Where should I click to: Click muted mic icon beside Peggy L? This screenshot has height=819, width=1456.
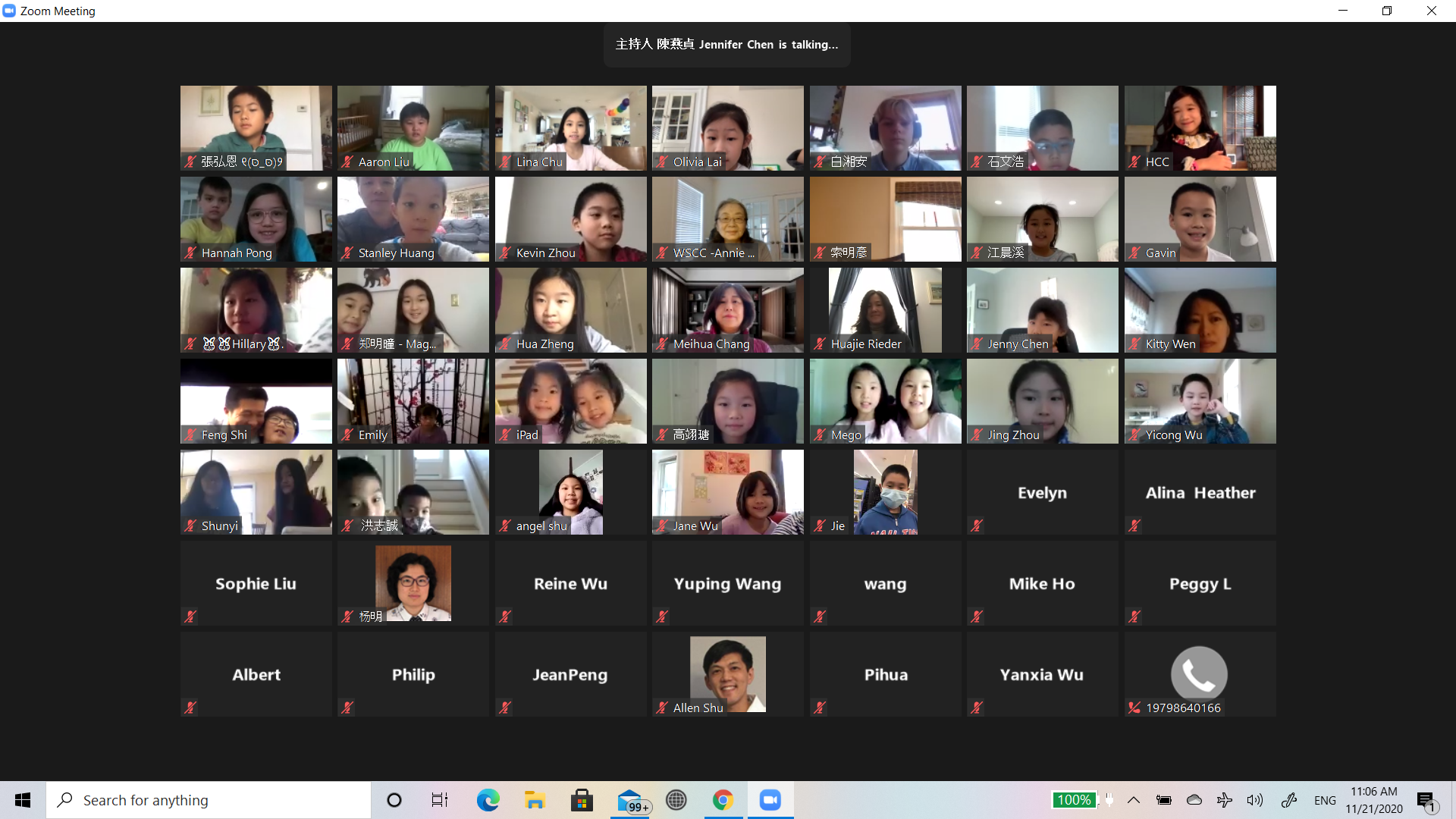[x=1134, y=617]
